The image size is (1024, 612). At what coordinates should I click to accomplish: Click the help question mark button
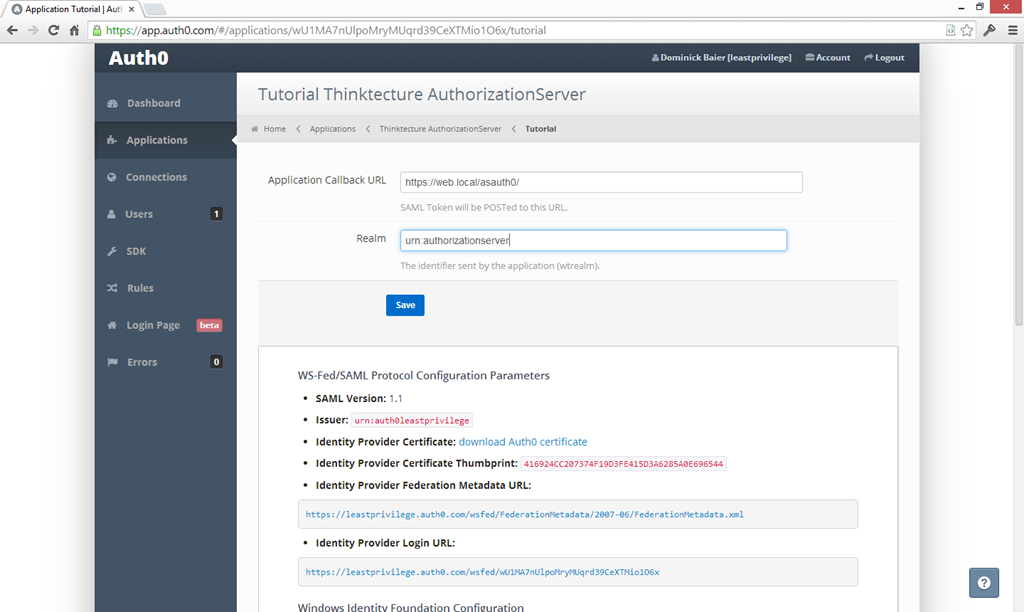(x=984, y=582)
